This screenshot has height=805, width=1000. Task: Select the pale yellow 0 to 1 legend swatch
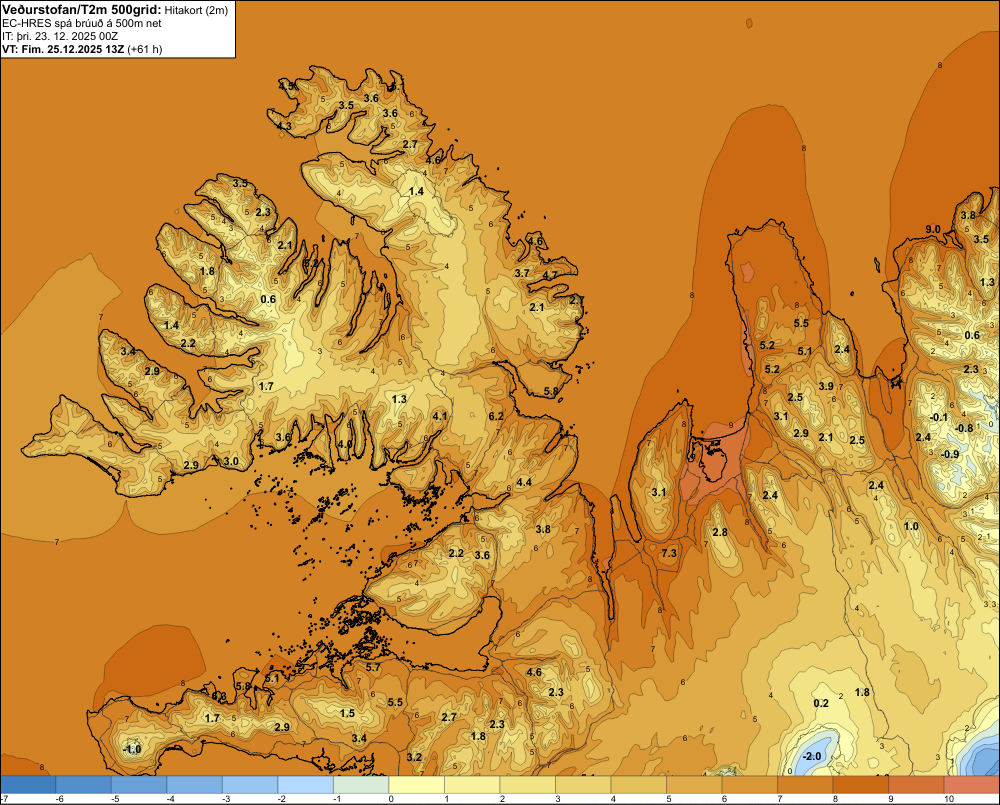(416, 785)
